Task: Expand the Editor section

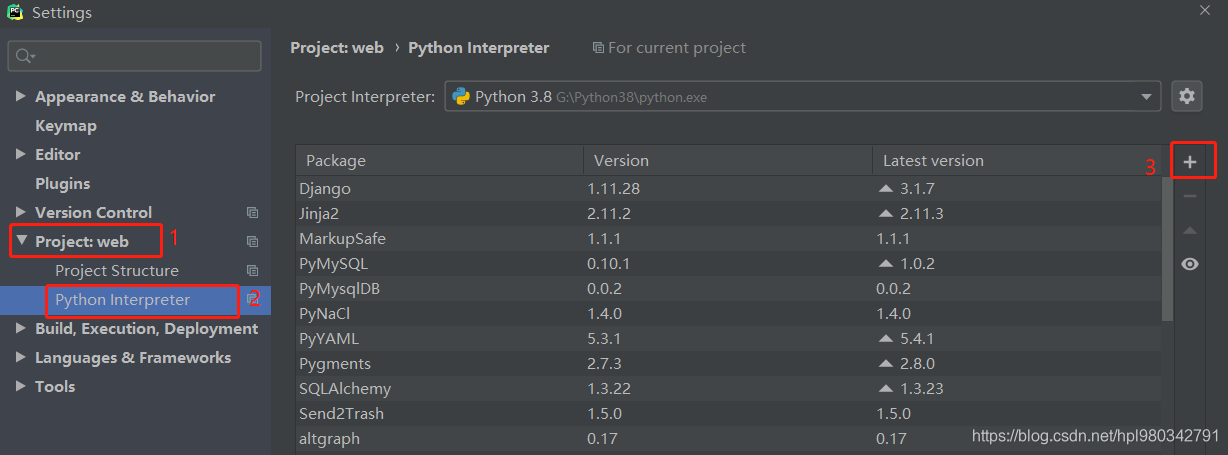Action: point(21,155)
